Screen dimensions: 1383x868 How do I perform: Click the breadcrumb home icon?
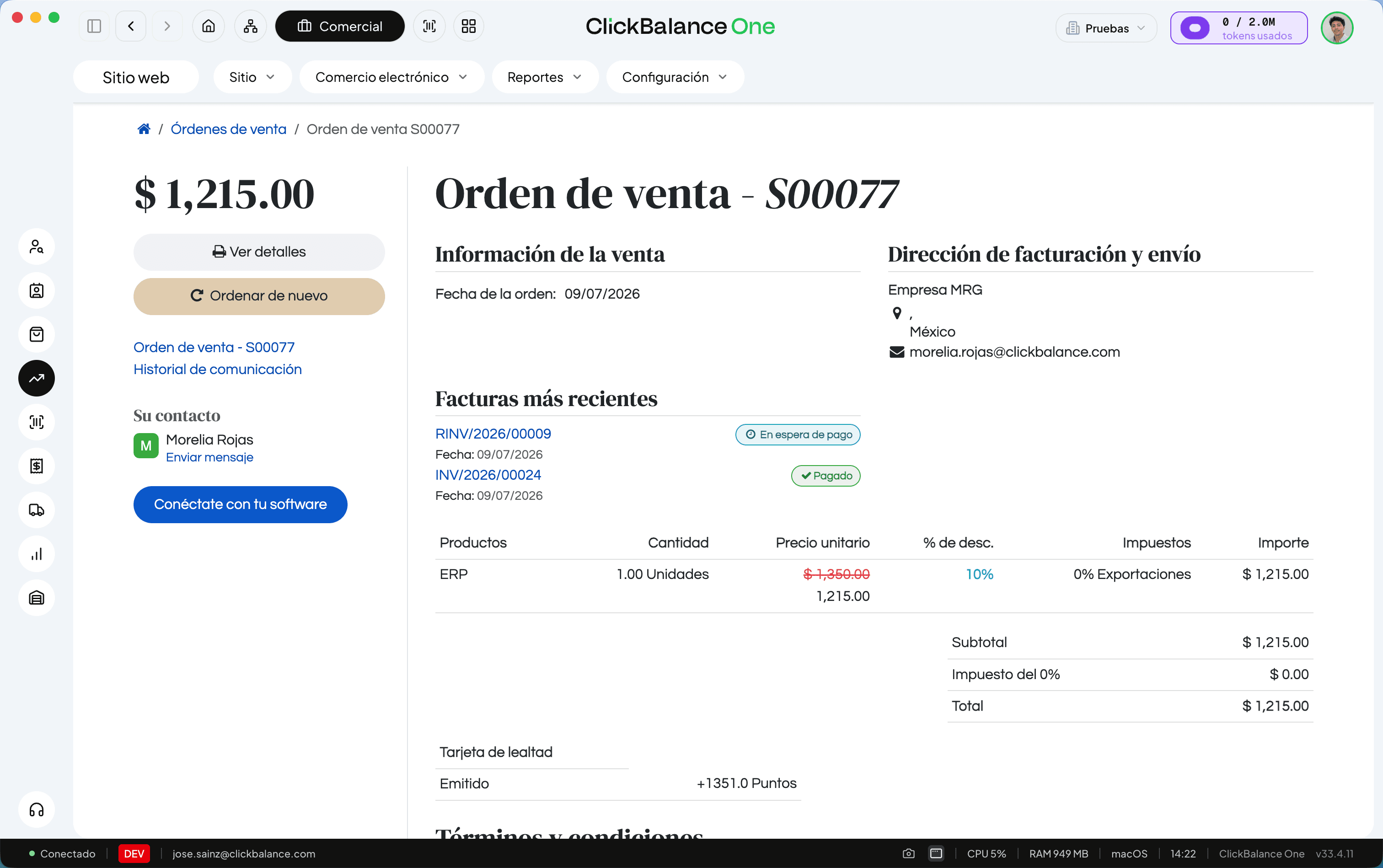point(144,129)
